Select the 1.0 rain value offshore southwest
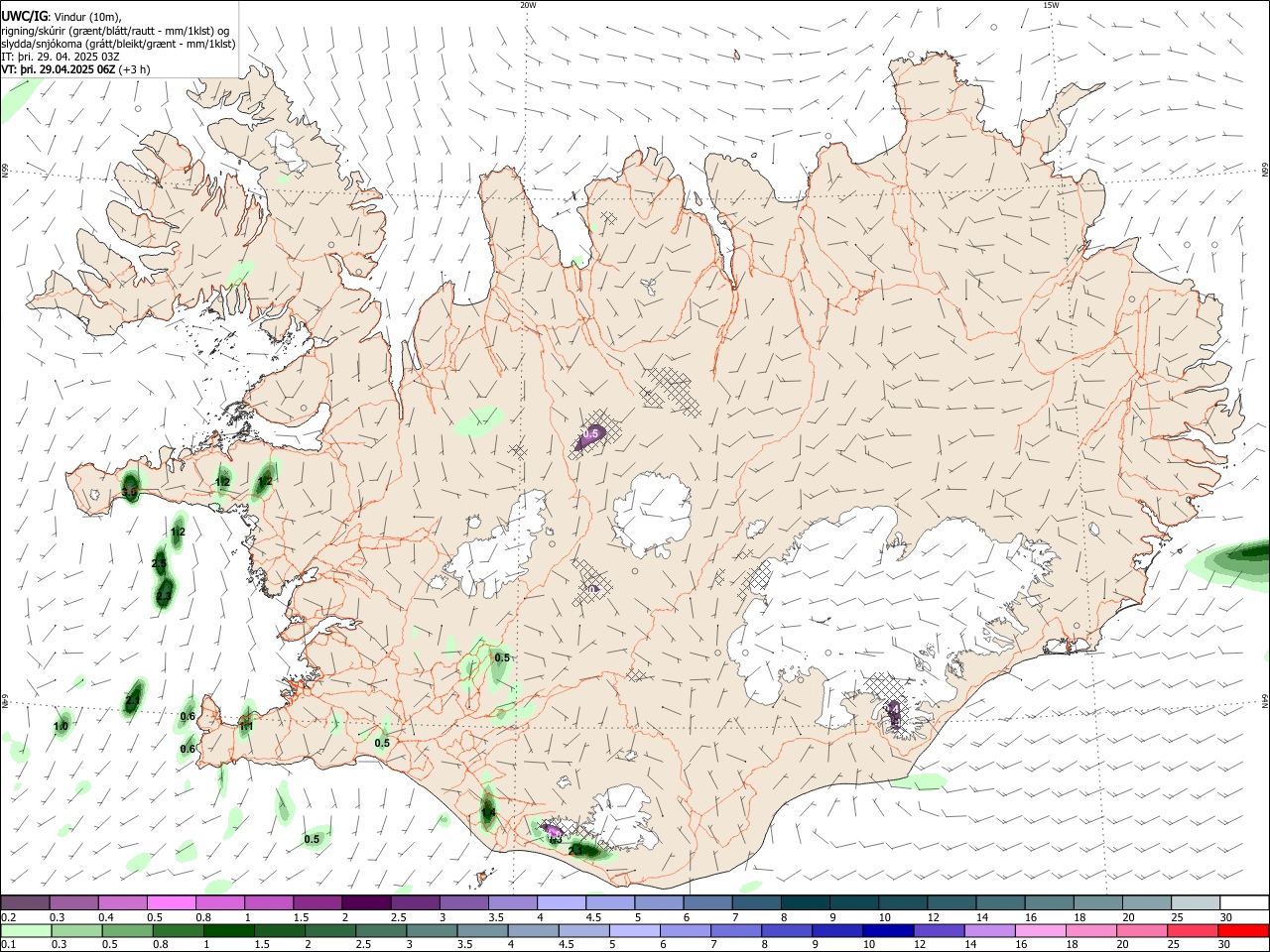Image resolution: width=1270 pixels, height=952 pixels. click(x=61, y=727)
